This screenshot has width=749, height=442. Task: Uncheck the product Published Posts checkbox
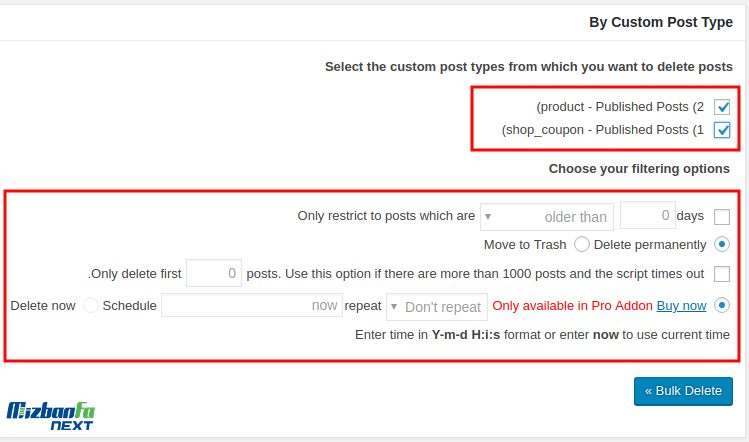722,107
